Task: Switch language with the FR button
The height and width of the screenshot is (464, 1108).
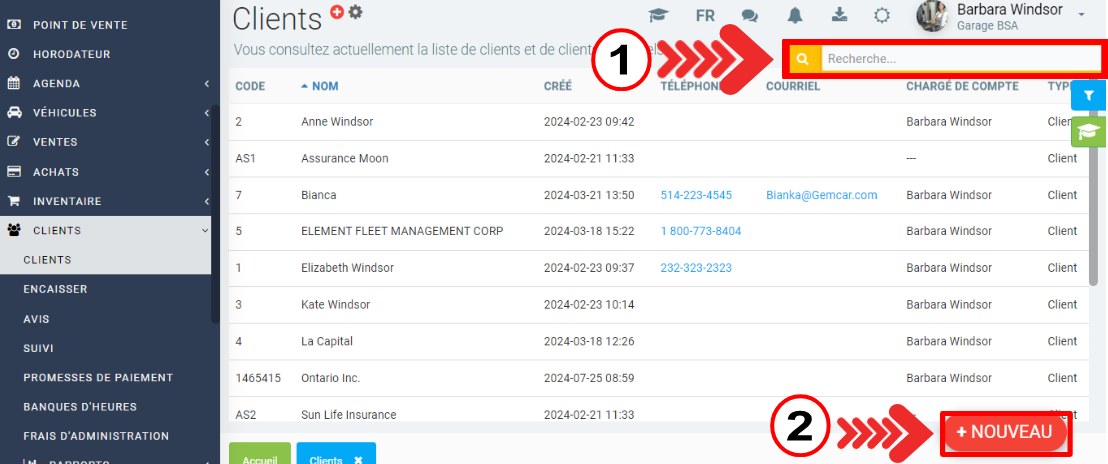Action: pyautogui.click(x=704, y=15)
